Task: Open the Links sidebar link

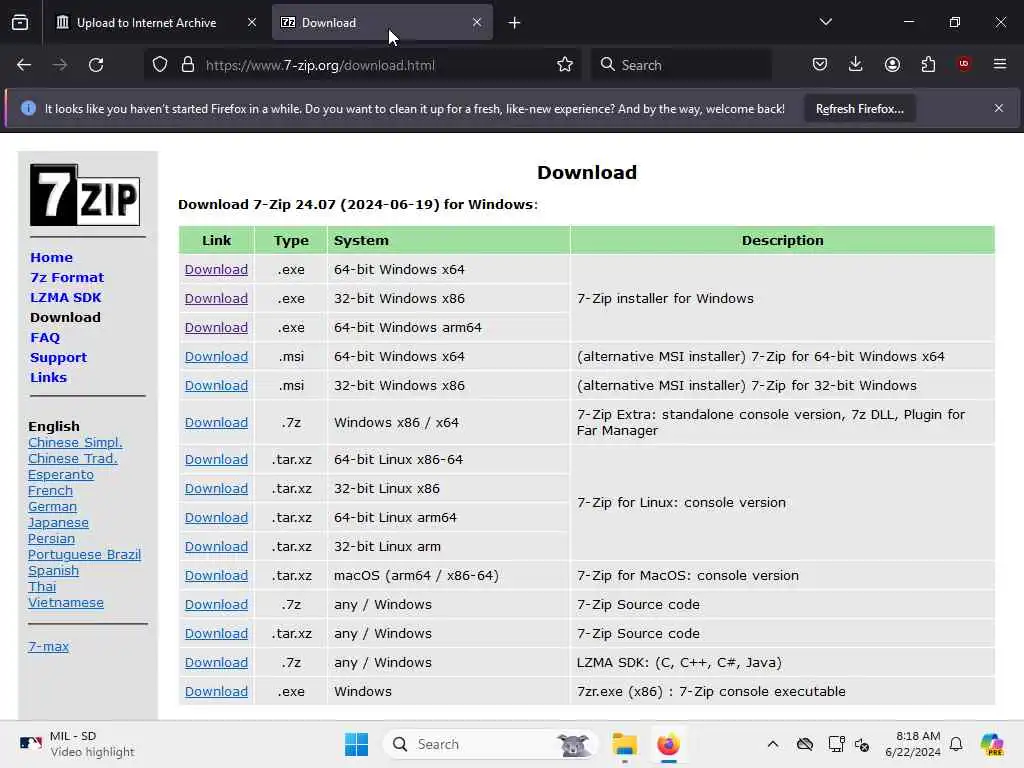Action: click(x=48, y=377)
